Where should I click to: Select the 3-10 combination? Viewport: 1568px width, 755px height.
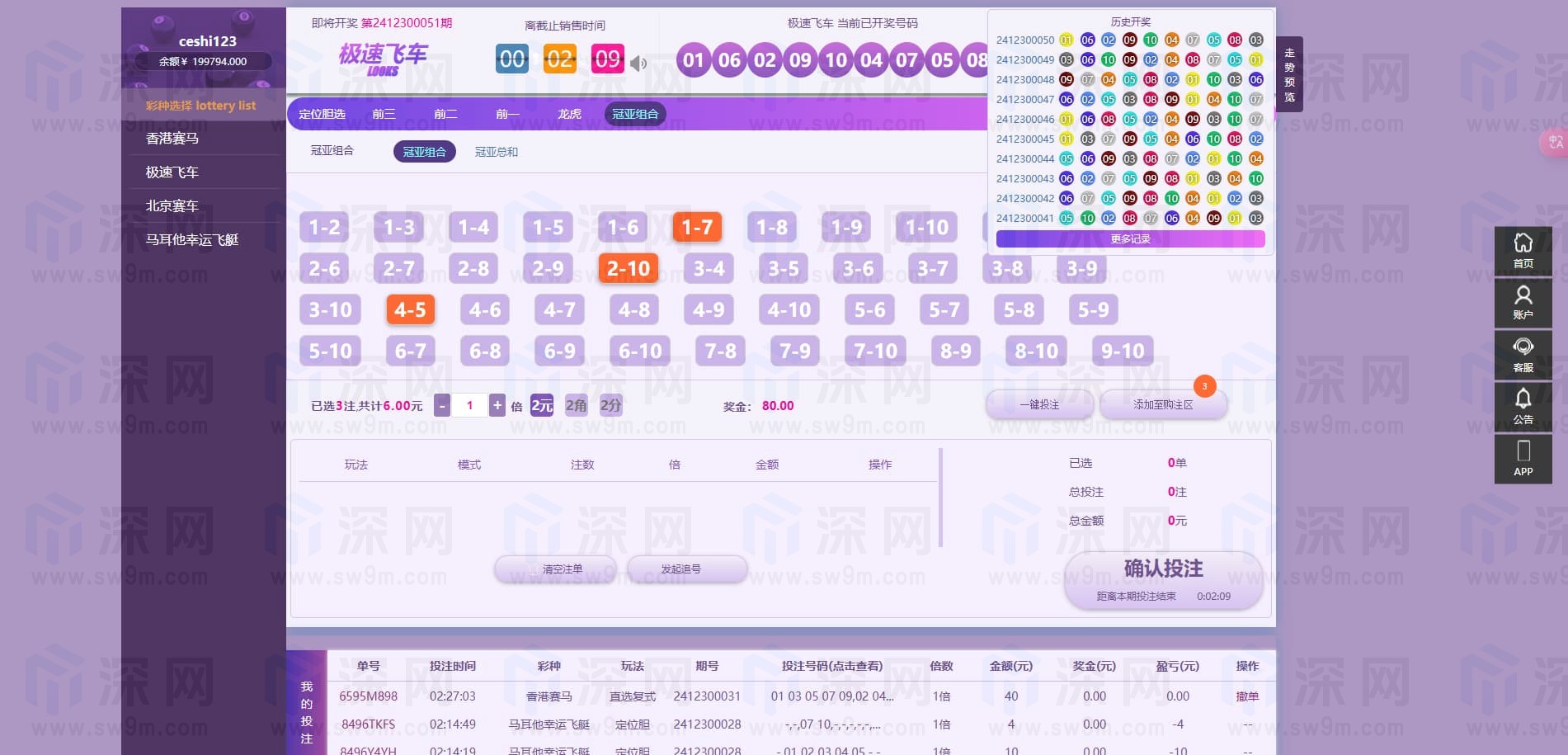(x=330, y=309)
